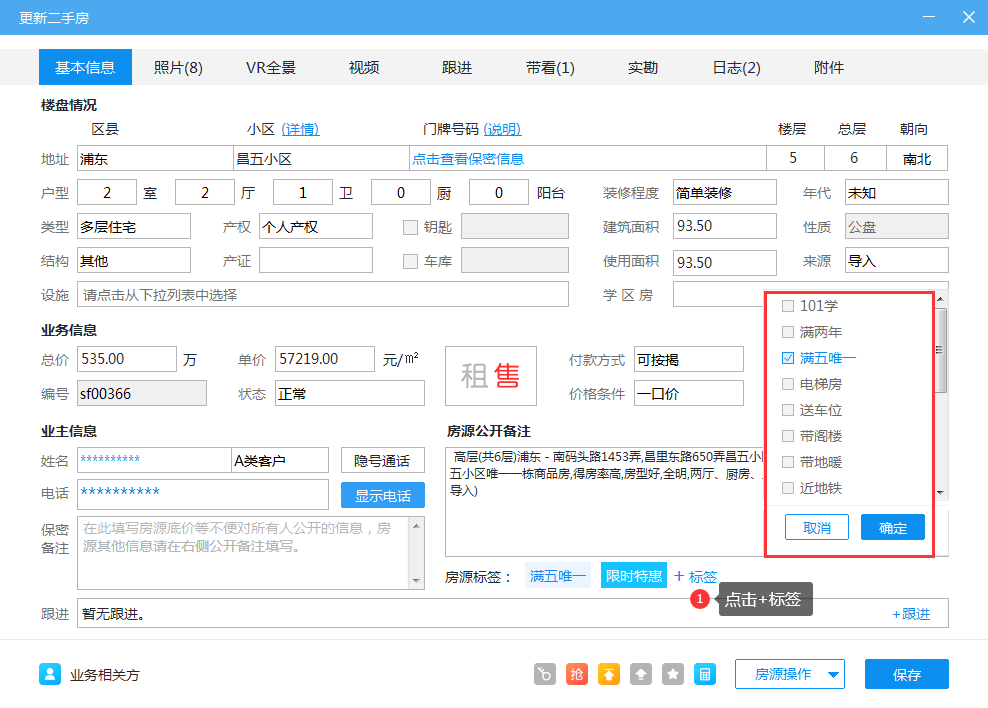The height and width of the screenshot is (708, 988).
Task: Open the 产权 combo box showing 个人产权
Action: (316, 227)
